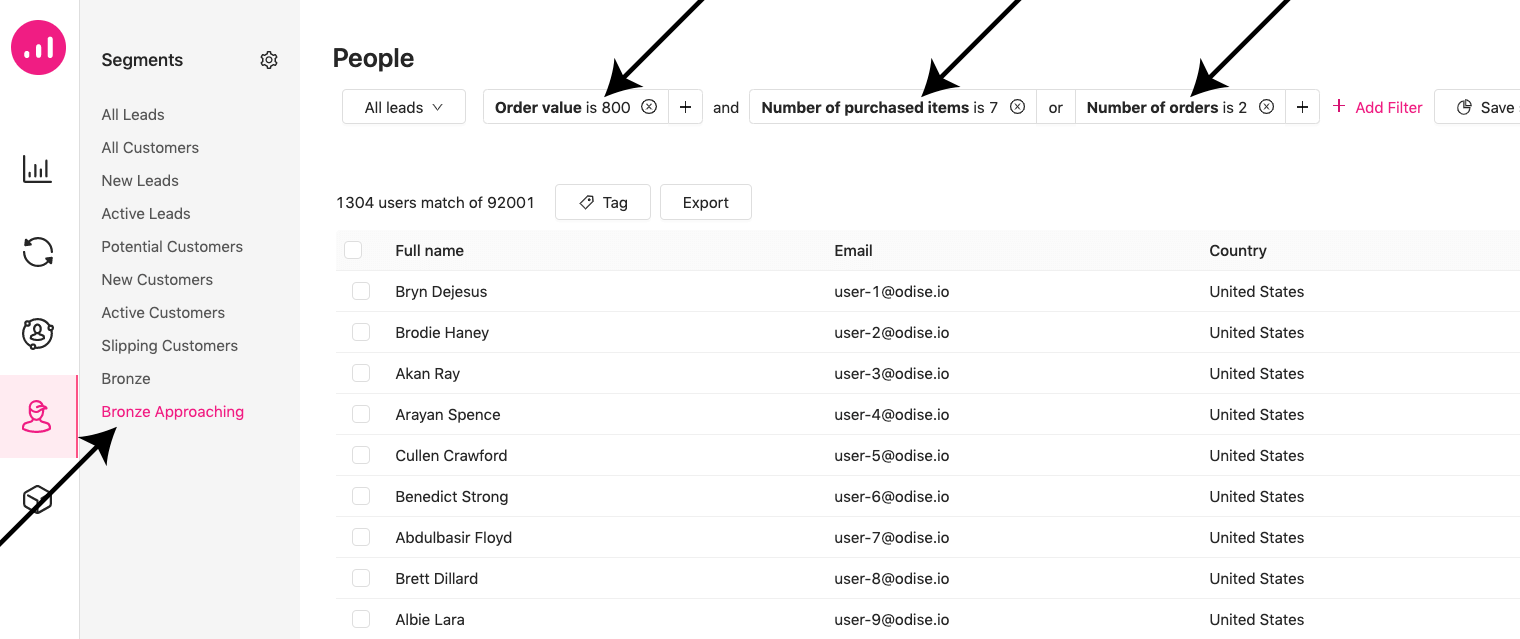Add condition after Number of orders filter

pyautogui.click(x=1301, y=107)
